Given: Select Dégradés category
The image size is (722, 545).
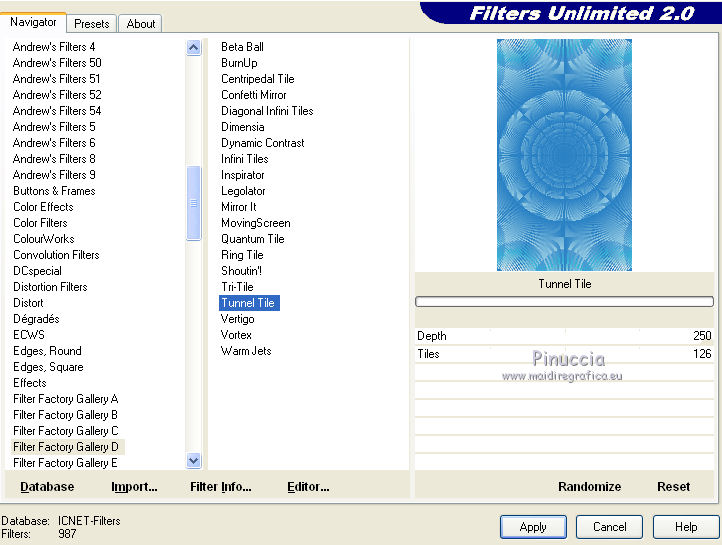Looking at the screenshot, I should (x=36, y=319).
